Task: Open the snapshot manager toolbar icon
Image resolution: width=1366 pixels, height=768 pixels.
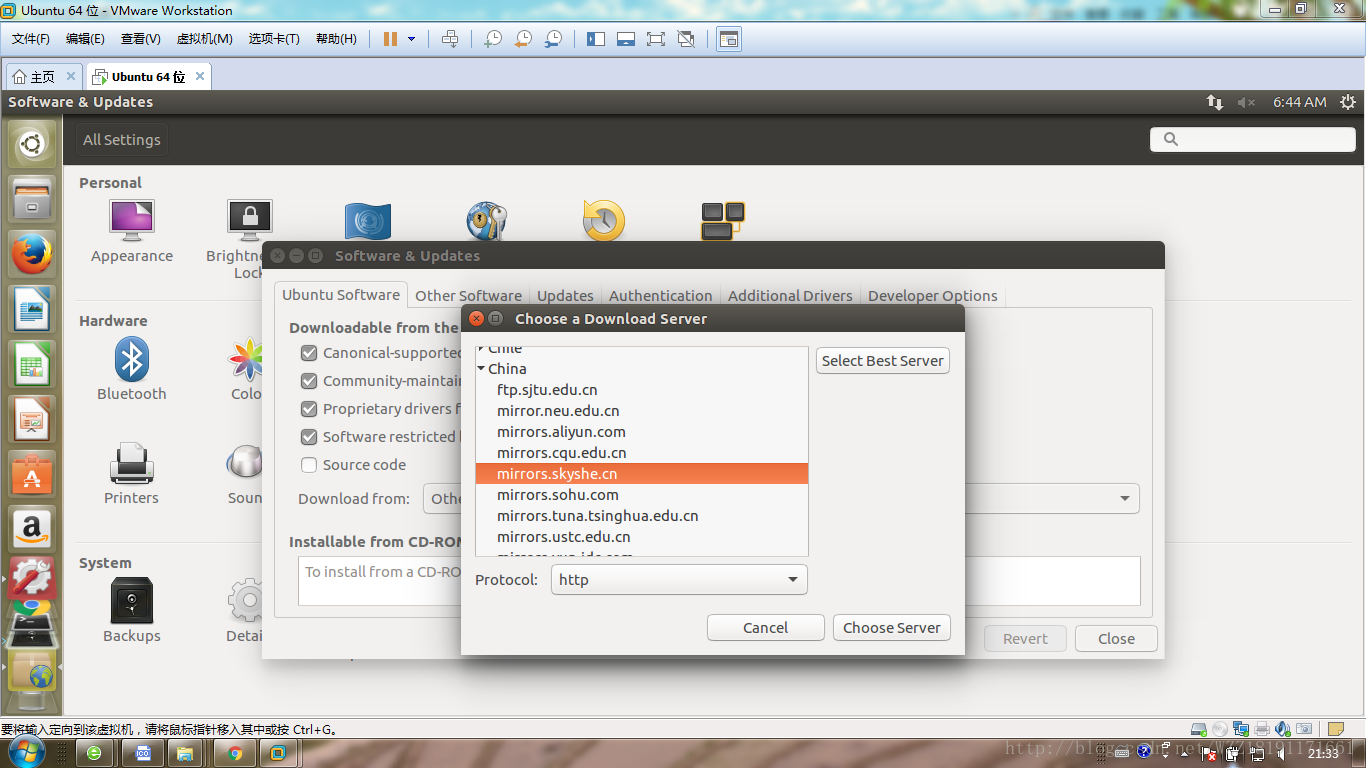Action: (x=553, y=39)
